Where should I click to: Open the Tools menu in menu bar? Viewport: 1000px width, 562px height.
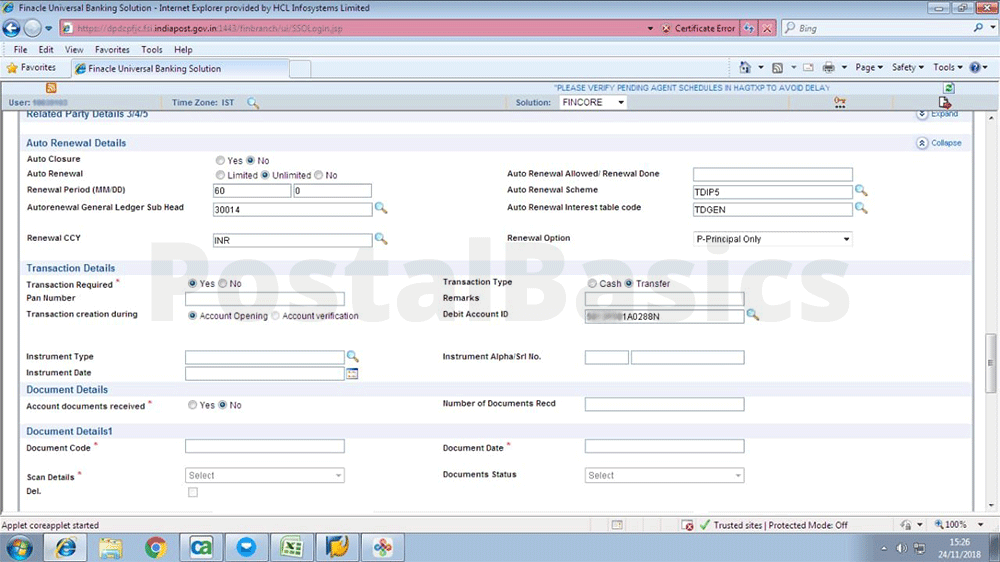point(152,49)
